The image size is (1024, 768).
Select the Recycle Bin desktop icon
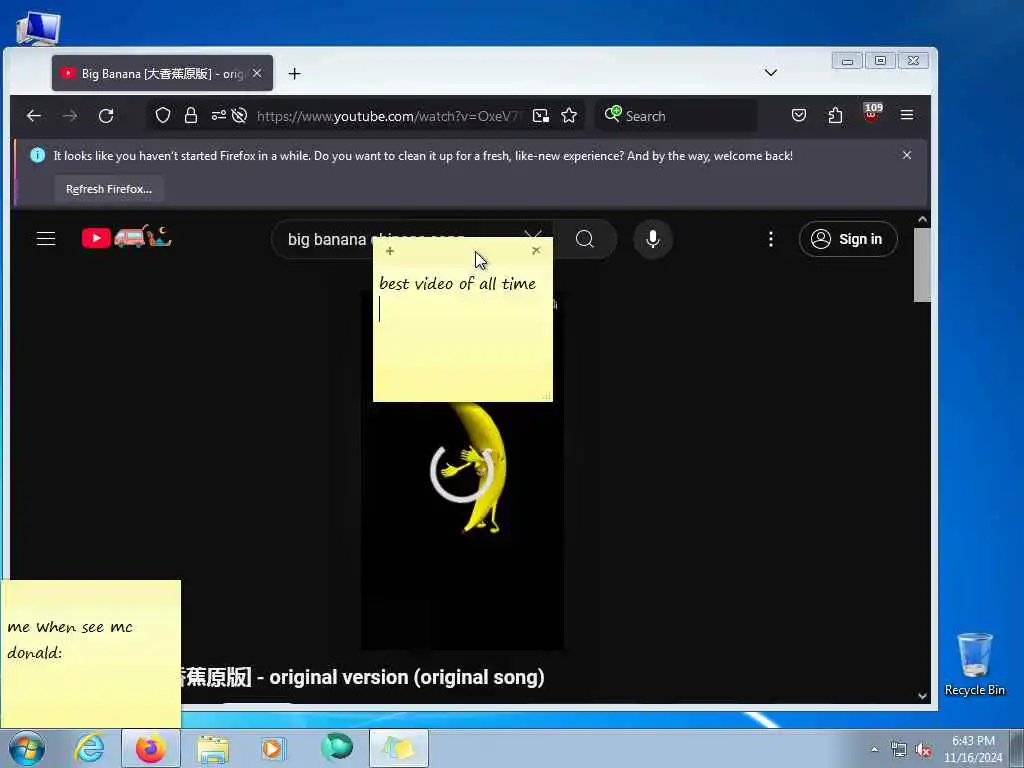(x=974, y=664)
